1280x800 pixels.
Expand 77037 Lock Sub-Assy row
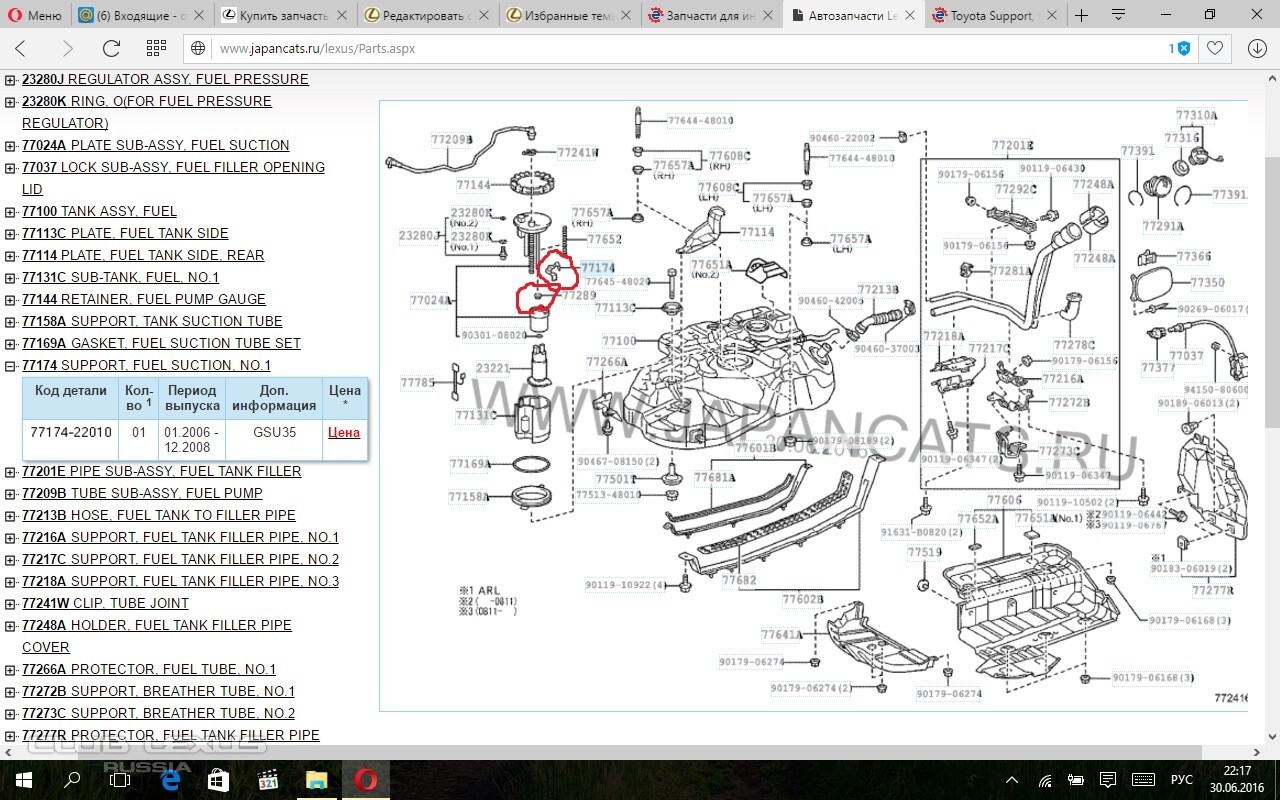pyautogui.click(x=10, y=168)
